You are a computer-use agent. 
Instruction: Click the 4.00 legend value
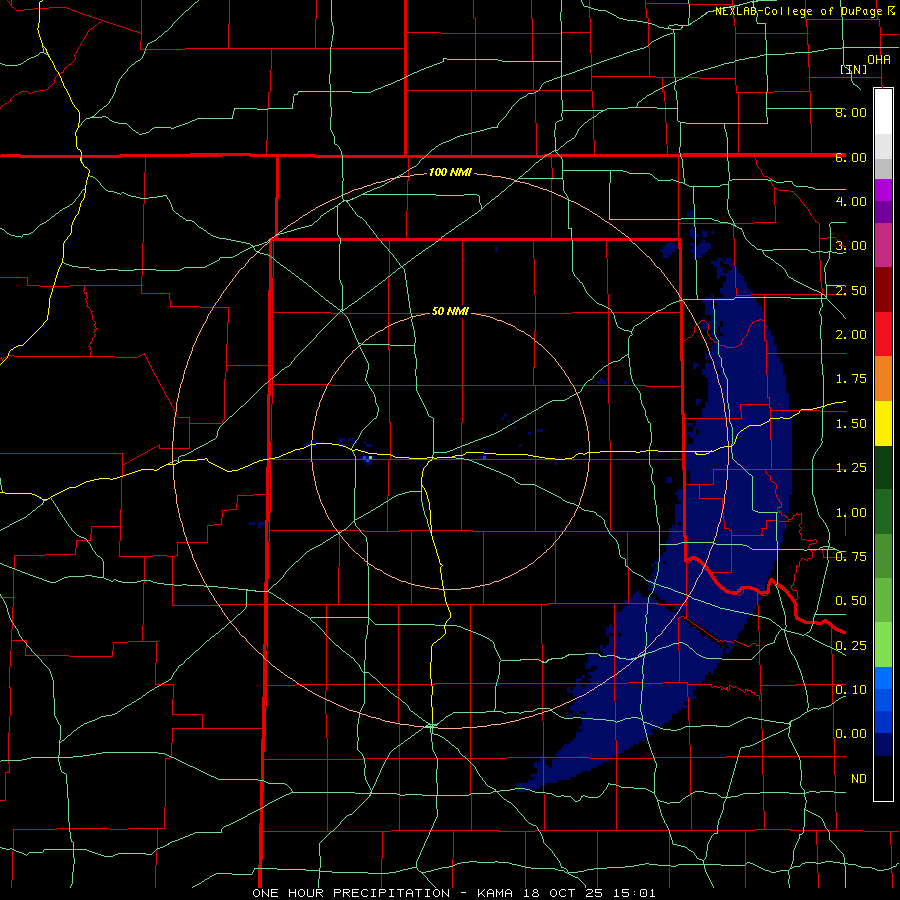click(x=851, y=201)
